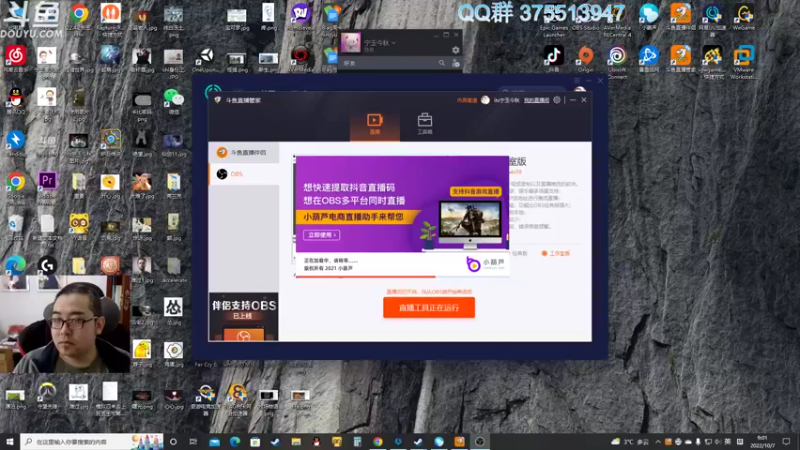Click the add-contact icon beside QQ search

(456, 63)
